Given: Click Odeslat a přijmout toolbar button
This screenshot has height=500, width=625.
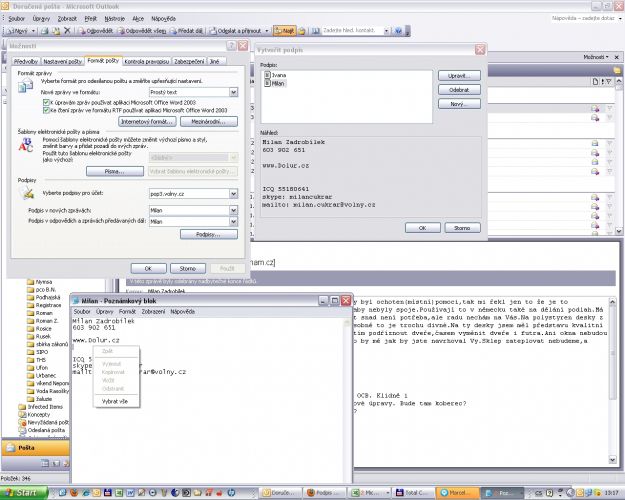Looking at the screenshot, I should click(235, 31).
